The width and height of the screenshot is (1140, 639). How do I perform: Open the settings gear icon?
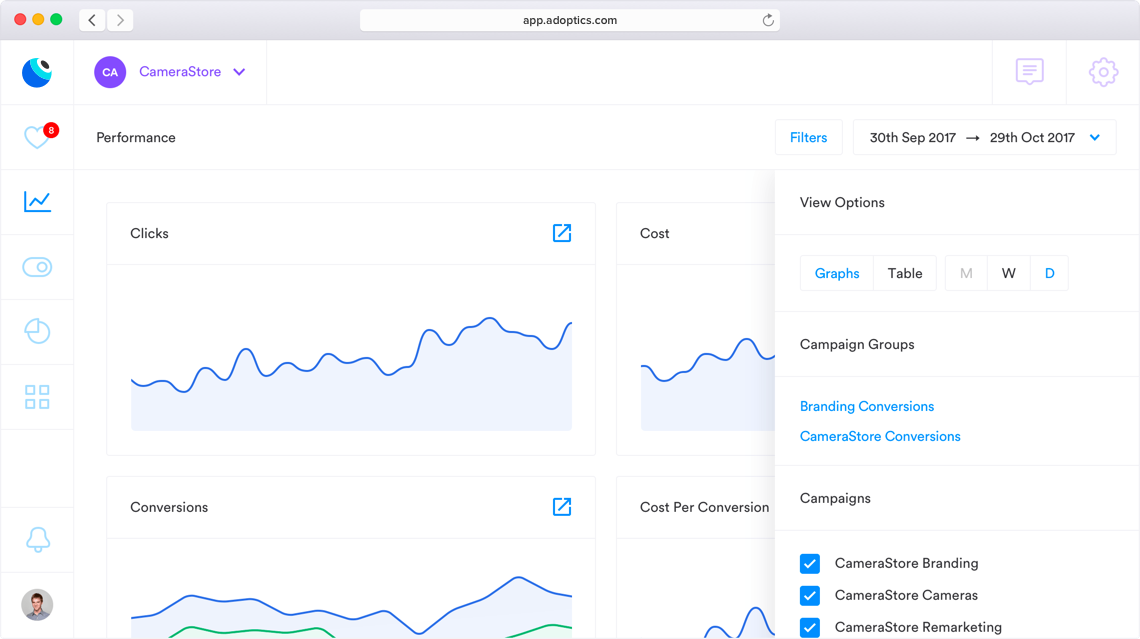(x=1103, y=72)
